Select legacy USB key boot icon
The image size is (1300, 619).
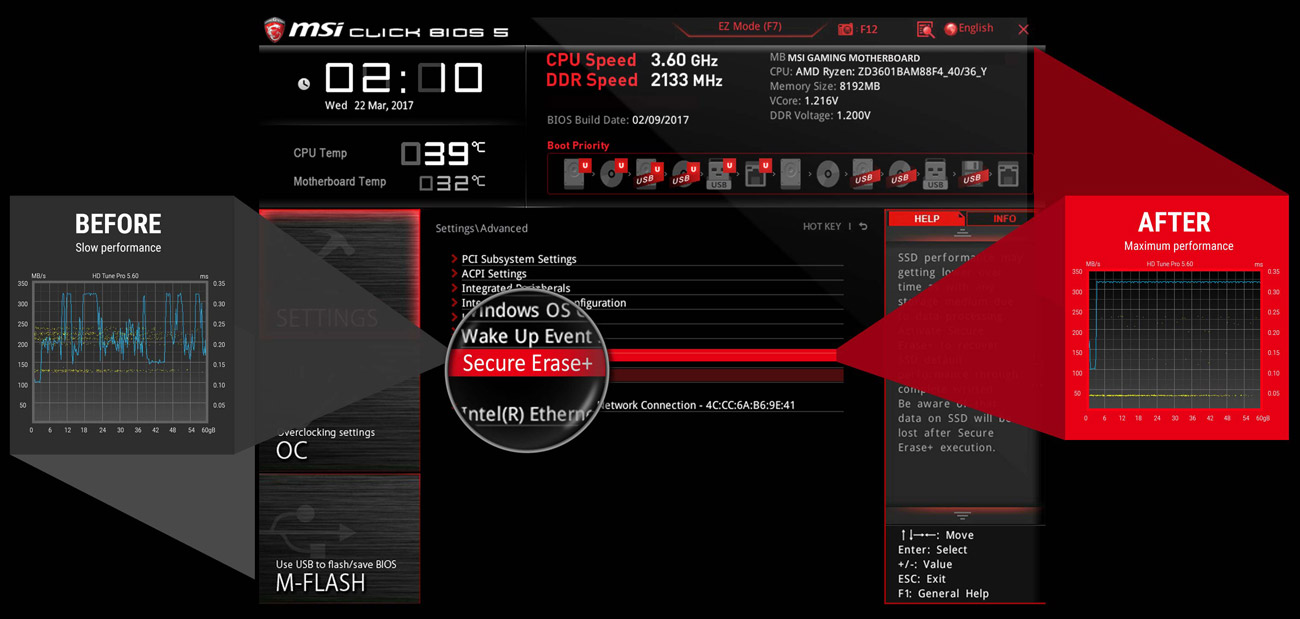point(935,173)
